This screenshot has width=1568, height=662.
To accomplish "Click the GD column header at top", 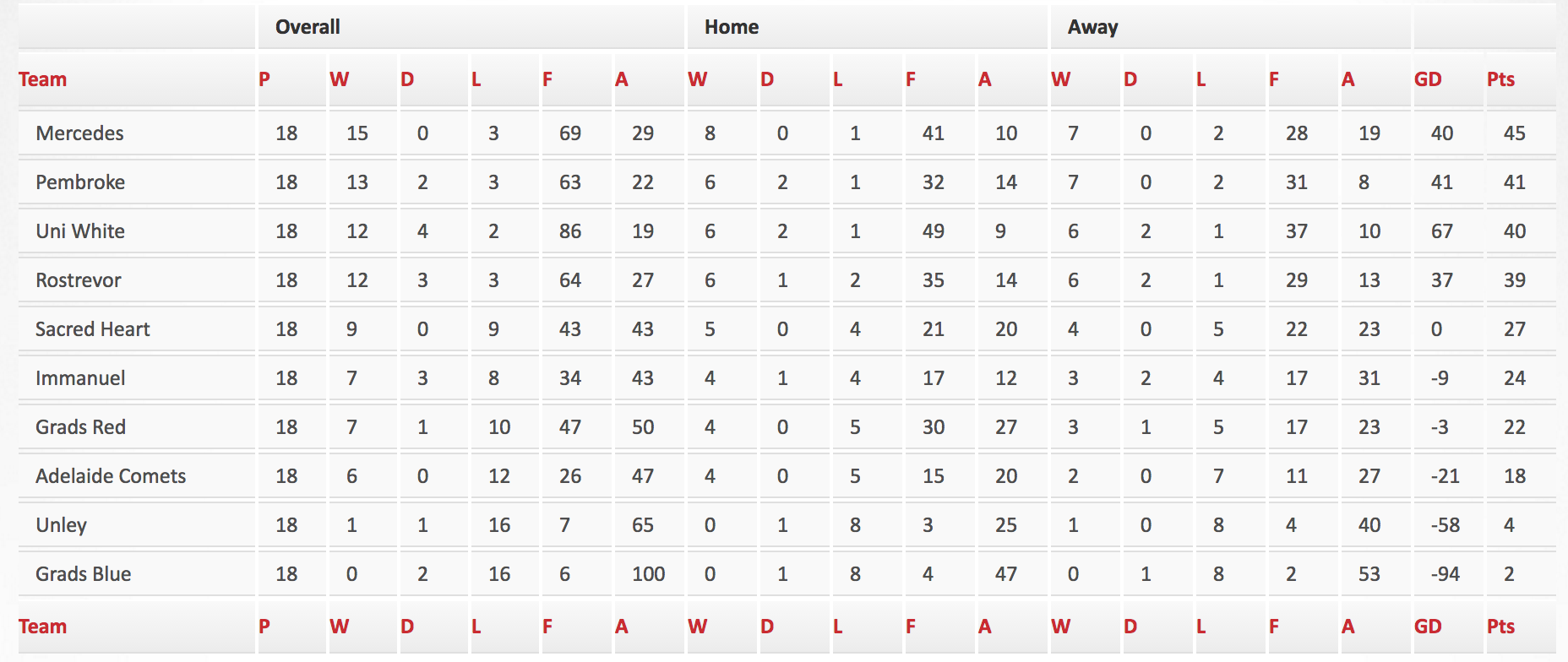I will pyautogui.click(x=1428, y=79).
